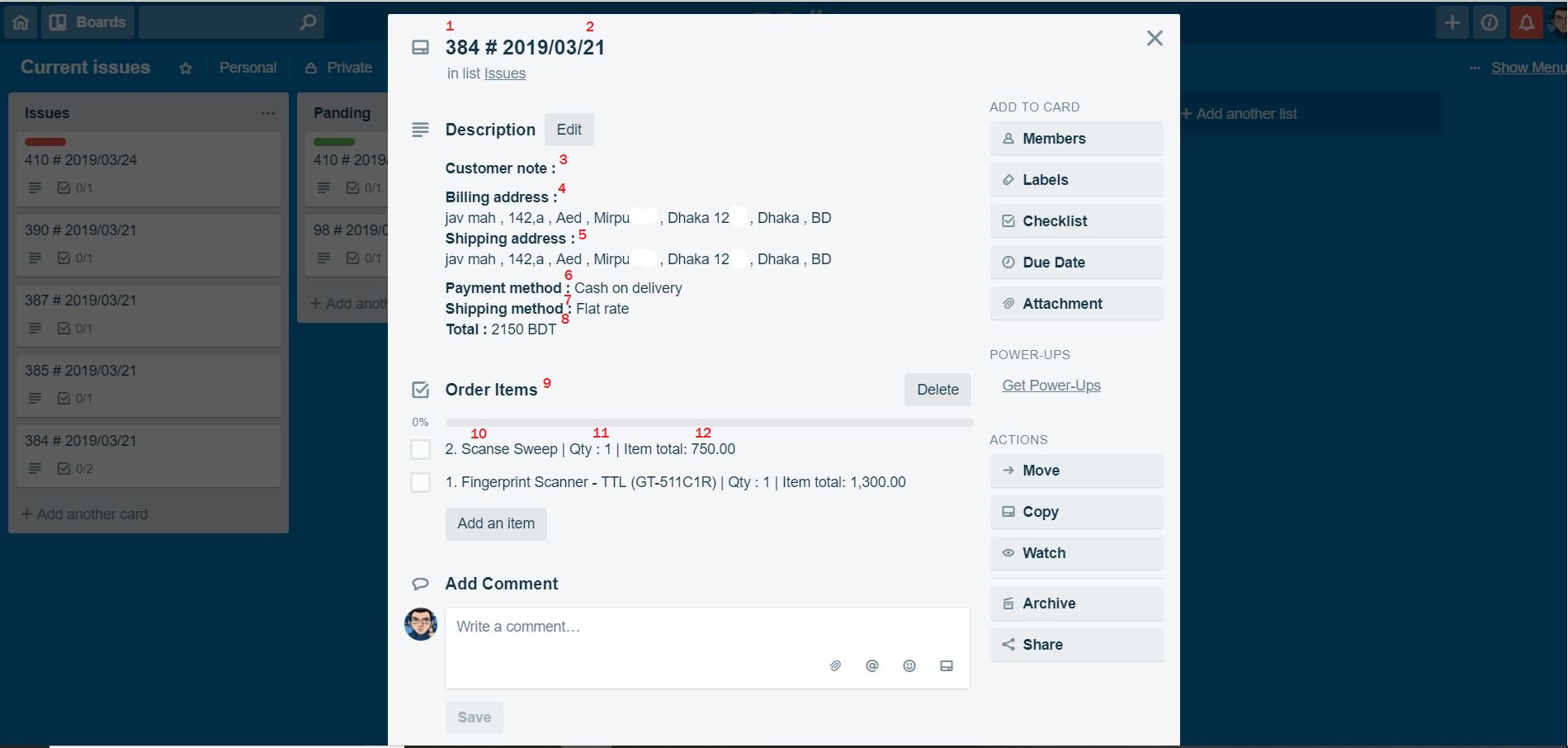Viewport: 1568px width, 748px height.
Task: Mention a member in the comment
Action: (872, 666)
